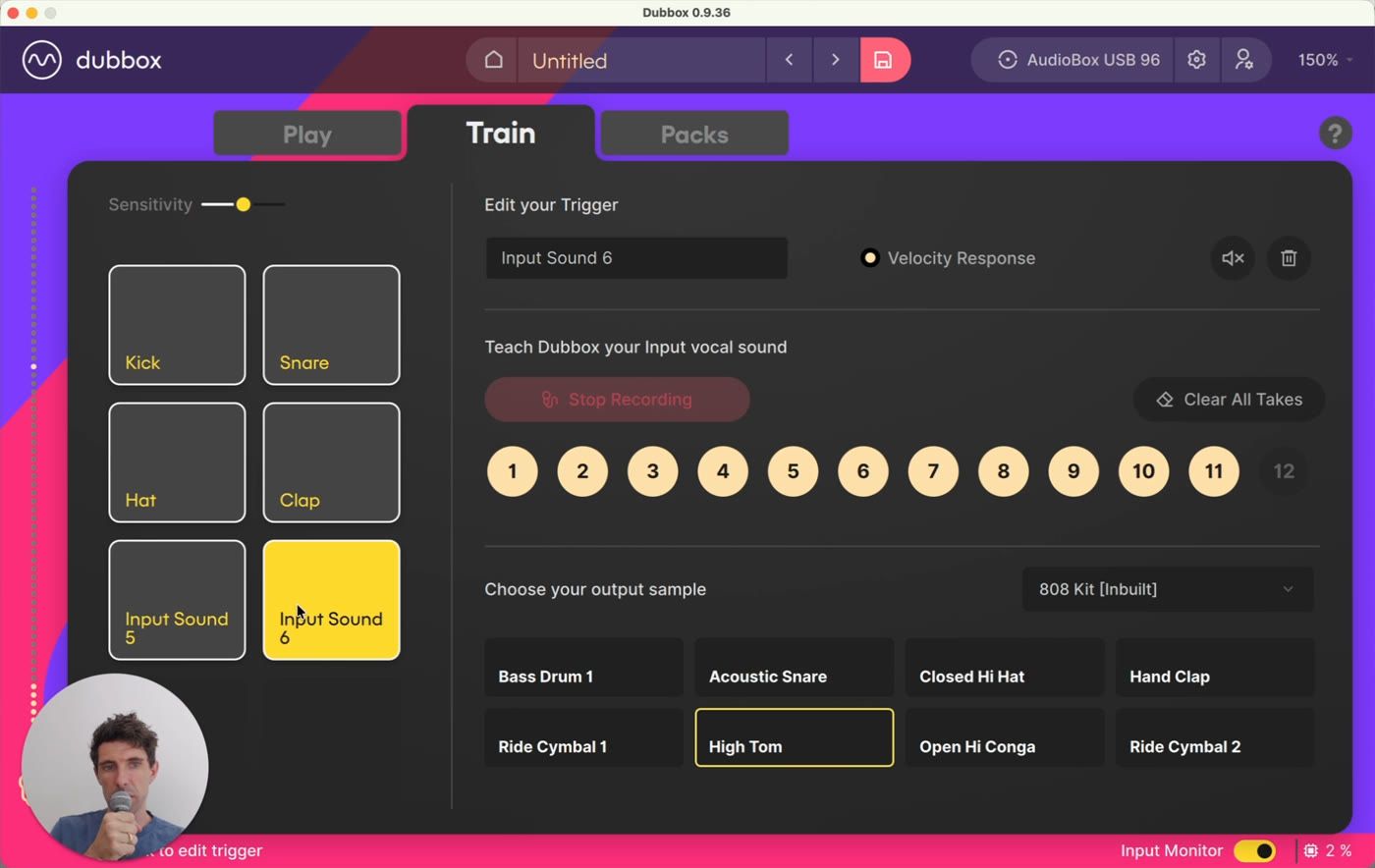Open user account settings icon
Screen dimensions: 1375x868
click(x=1244, y=60)
